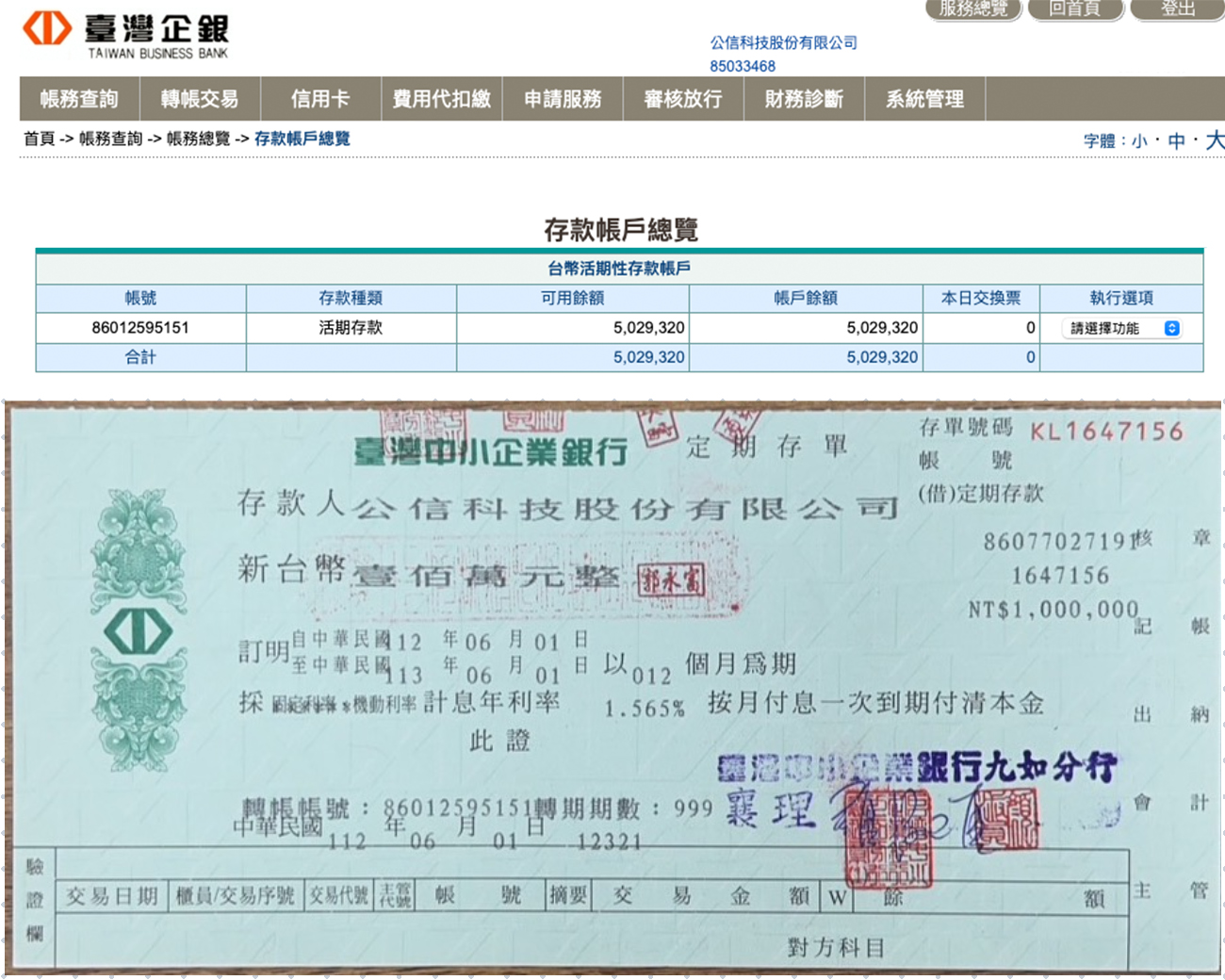
Task: Click 帳務總覽 in the breadcrumb path
Action: (x=198, y=139)
